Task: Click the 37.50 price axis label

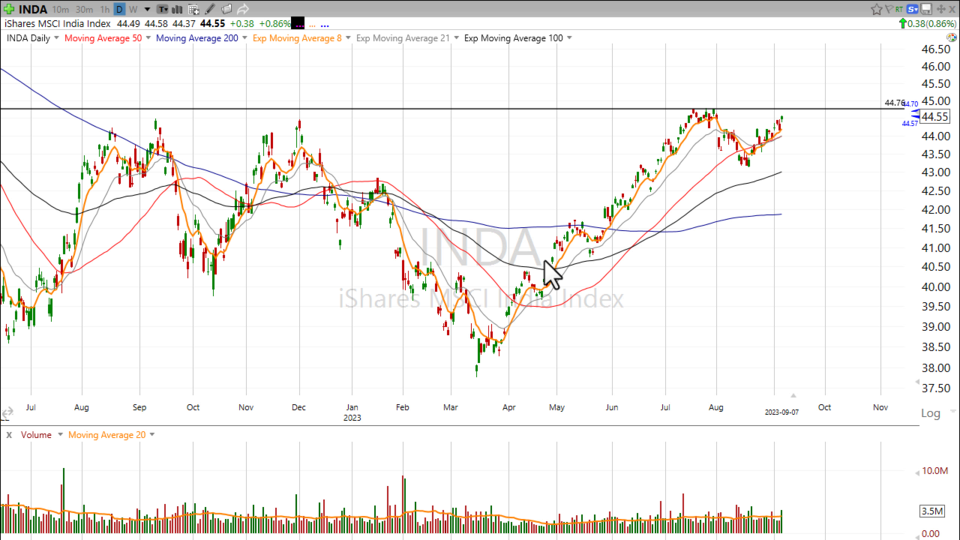Action: point(936,388)
